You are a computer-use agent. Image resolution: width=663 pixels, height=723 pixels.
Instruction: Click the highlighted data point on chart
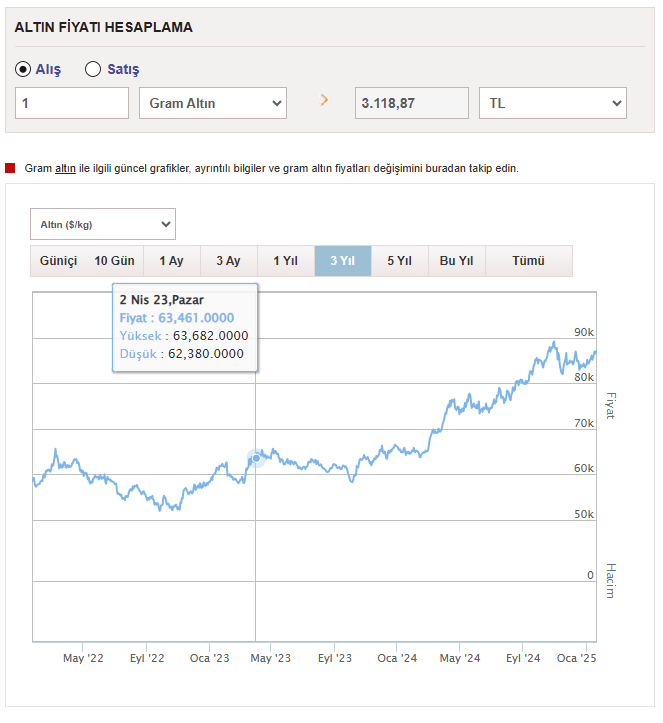coord(256,458)
